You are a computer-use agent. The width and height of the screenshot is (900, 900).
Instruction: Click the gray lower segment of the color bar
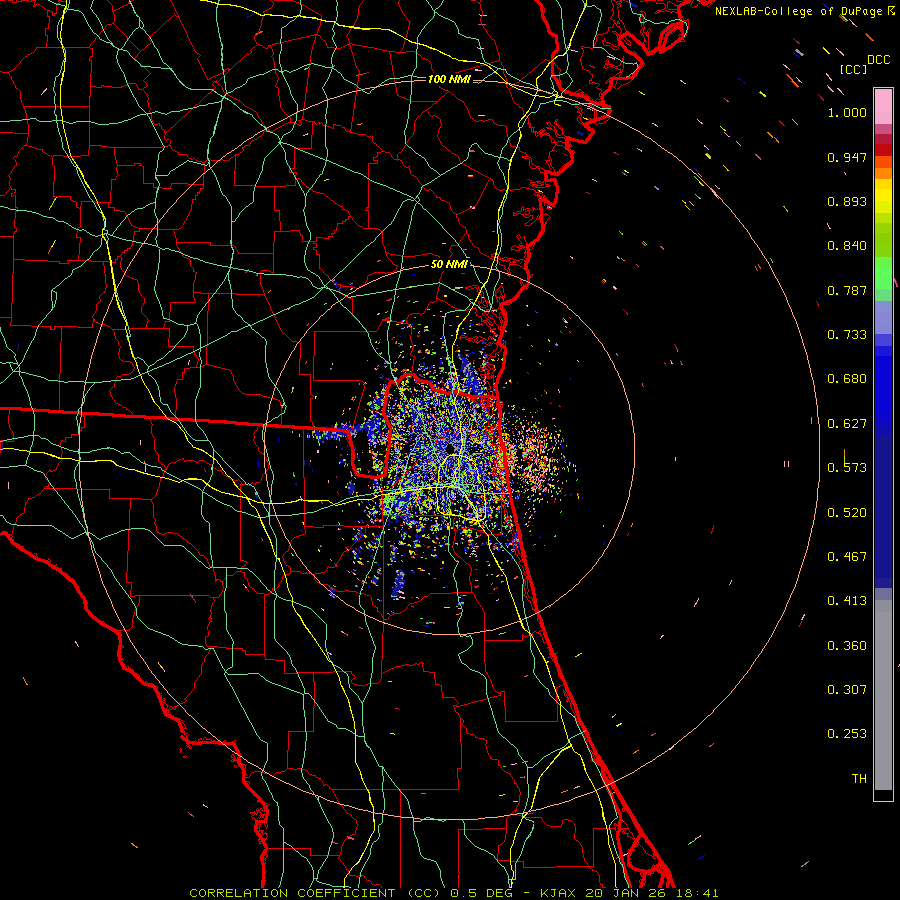pos(883,695)
